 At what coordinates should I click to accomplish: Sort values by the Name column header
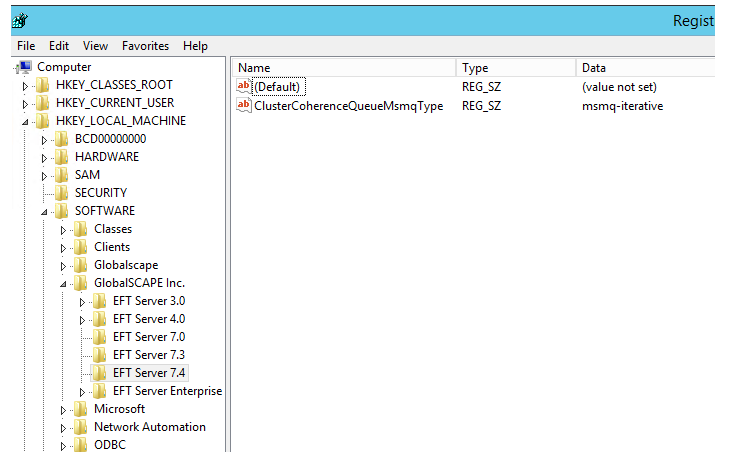click(344, 68)
